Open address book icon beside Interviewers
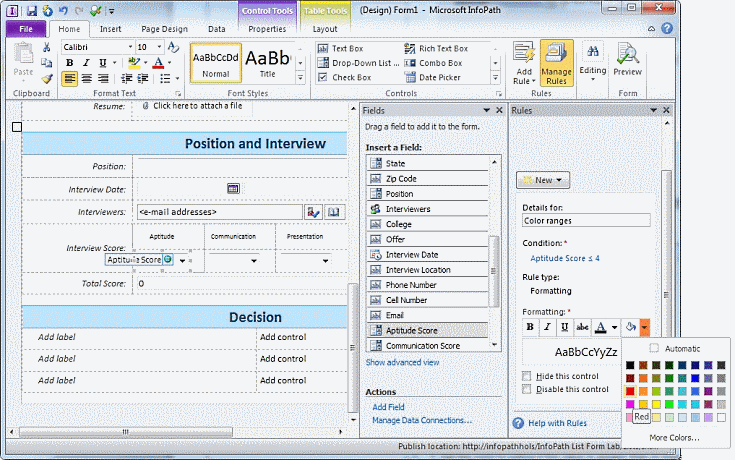This screenshot has height=460, width=735. (x=333, y=212)
